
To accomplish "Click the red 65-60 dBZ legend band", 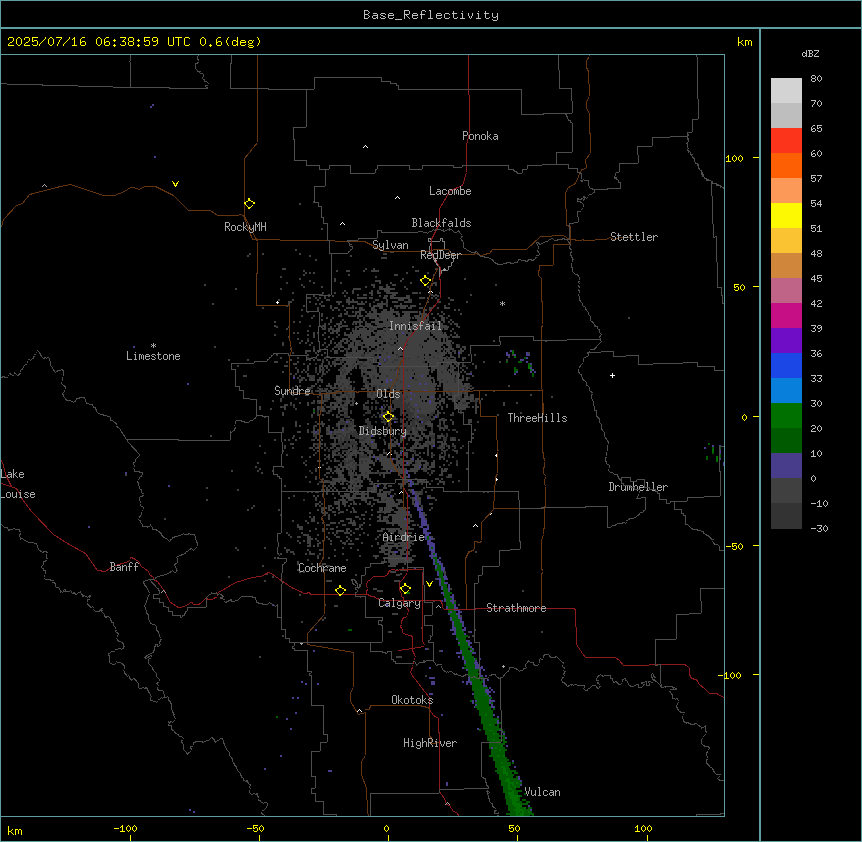I will point(786,141).
